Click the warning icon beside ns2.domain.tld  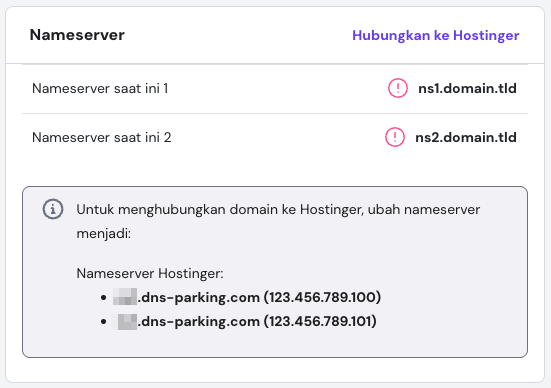pos(395,137)
